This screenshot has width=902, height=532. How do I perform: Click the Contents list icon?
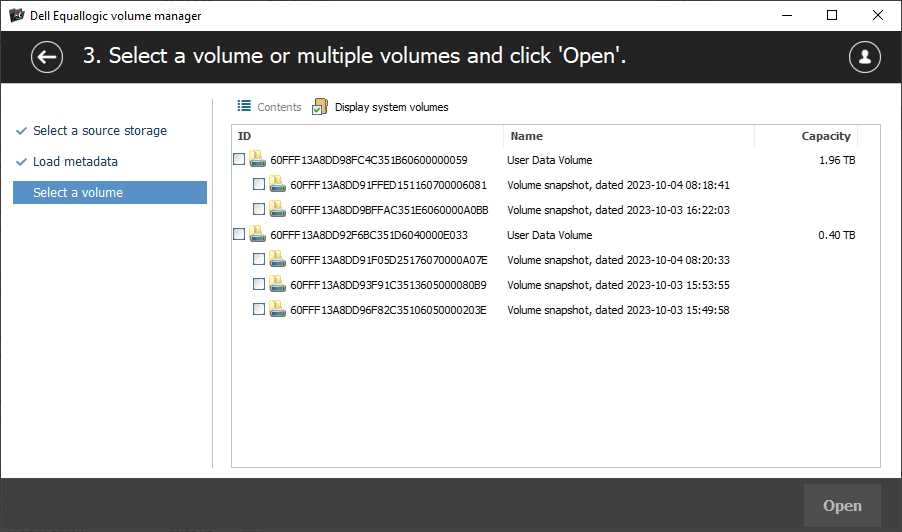(x=244, y=106)
